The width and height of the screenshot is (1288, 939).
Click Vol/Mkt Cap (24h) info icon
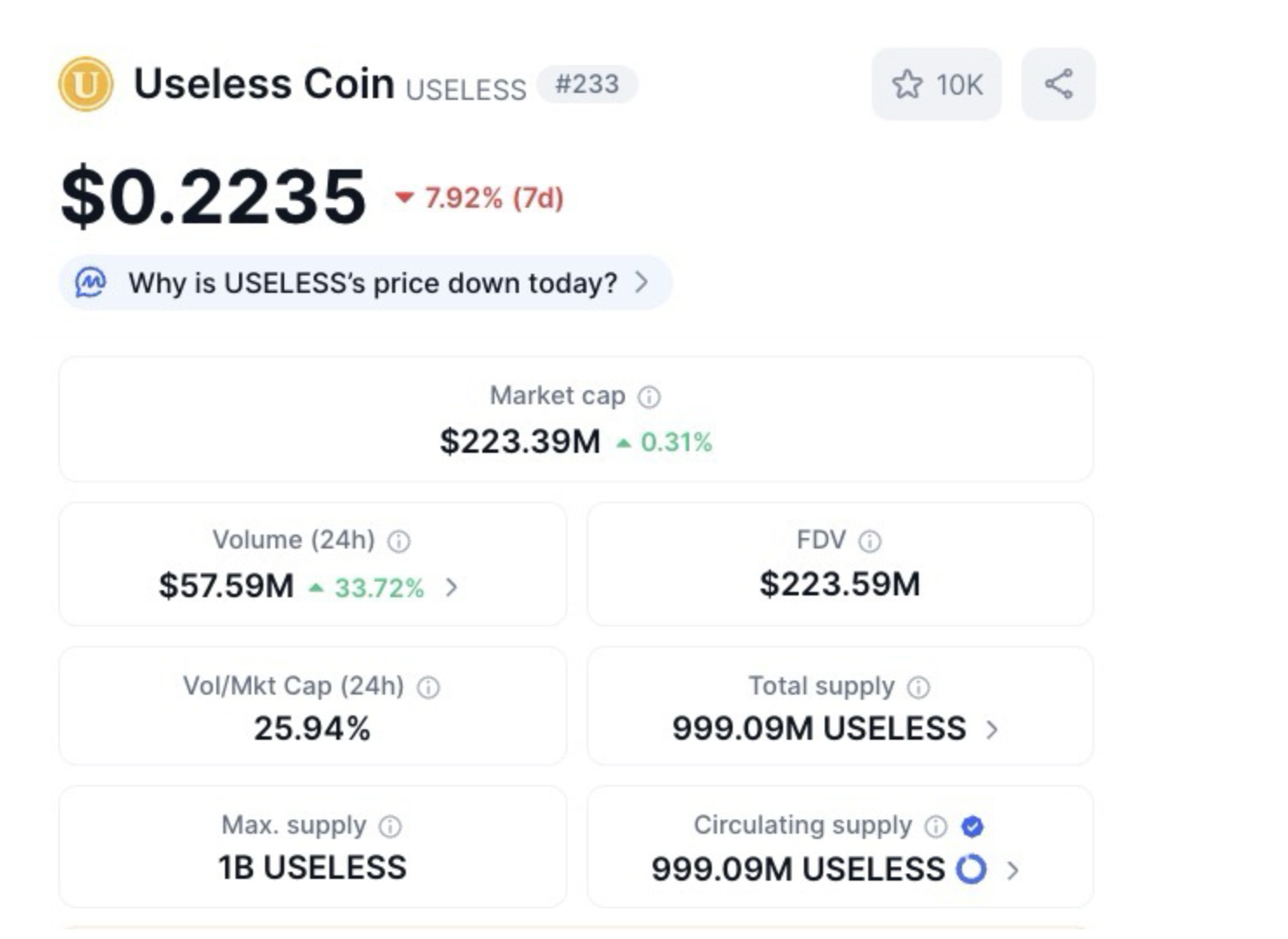pos(428,688)
